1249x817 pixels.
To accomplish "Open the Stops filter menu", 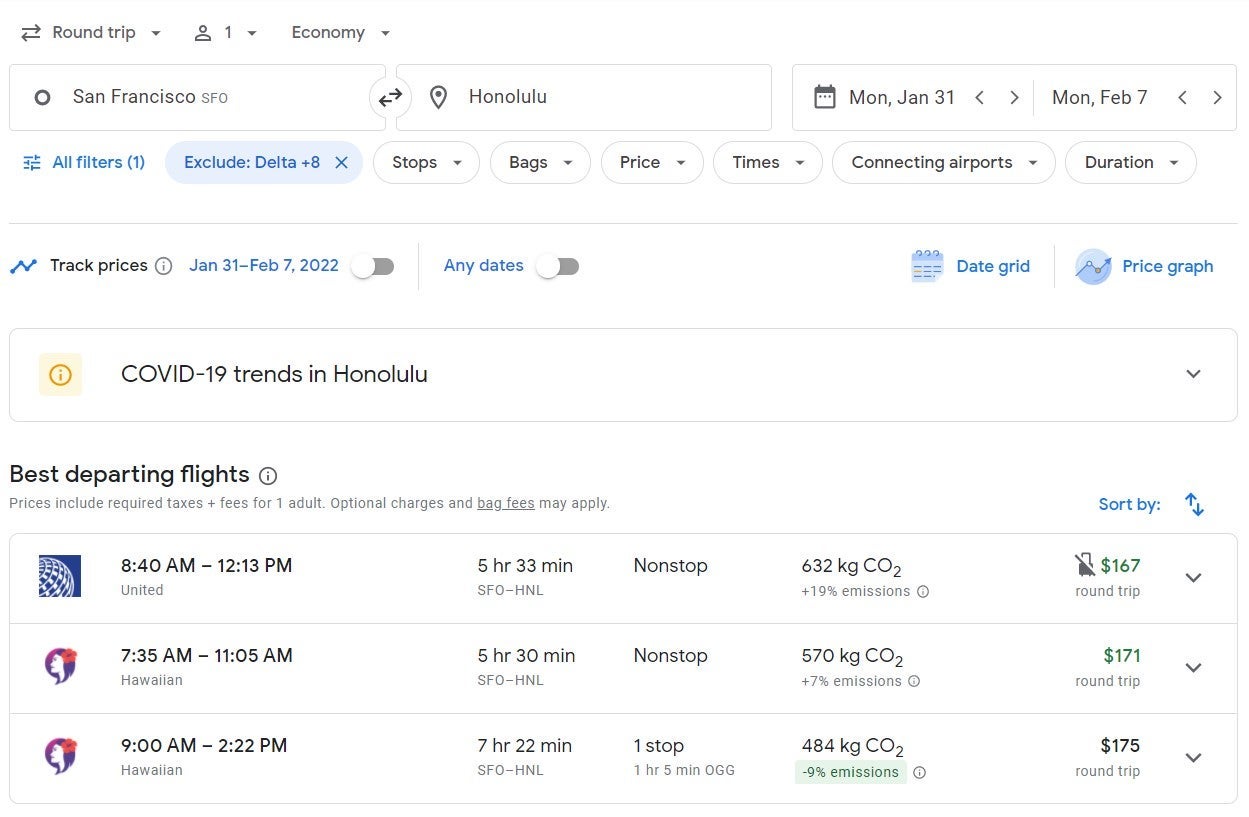I will pyautogui.click(x=426, y=162).
